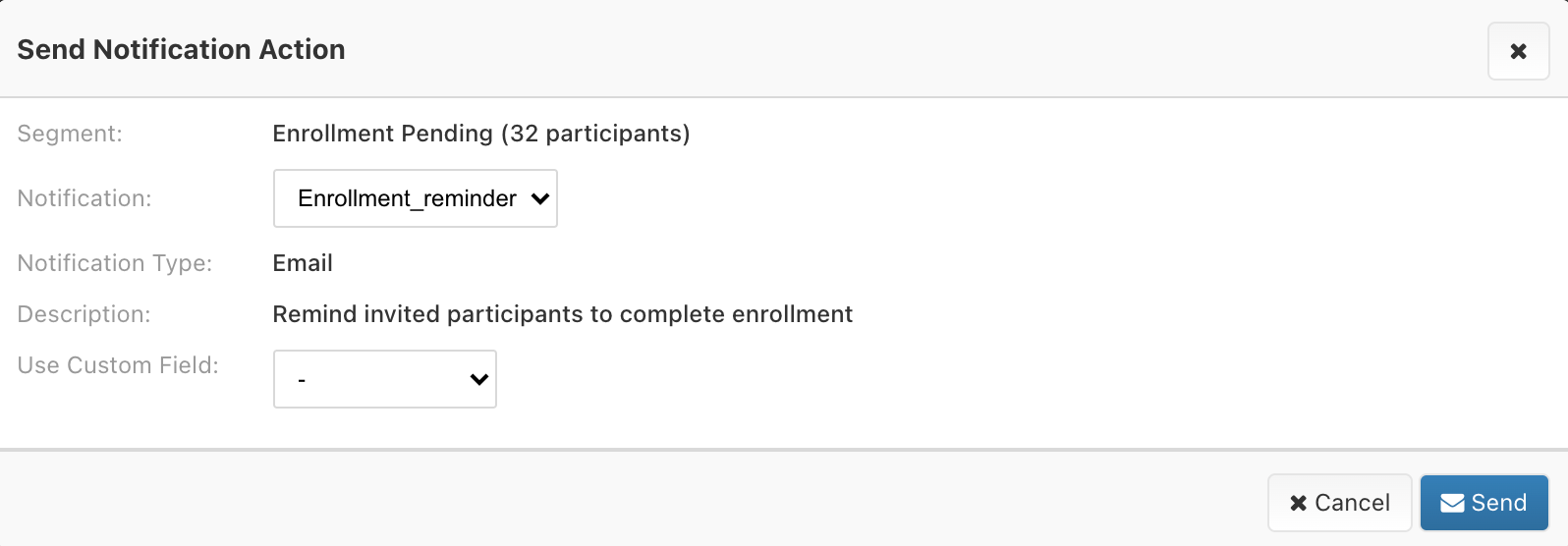Screen dimensions: 1568x546
Task: Click the Use Custom Field label
Action: (x=118, y=365)
